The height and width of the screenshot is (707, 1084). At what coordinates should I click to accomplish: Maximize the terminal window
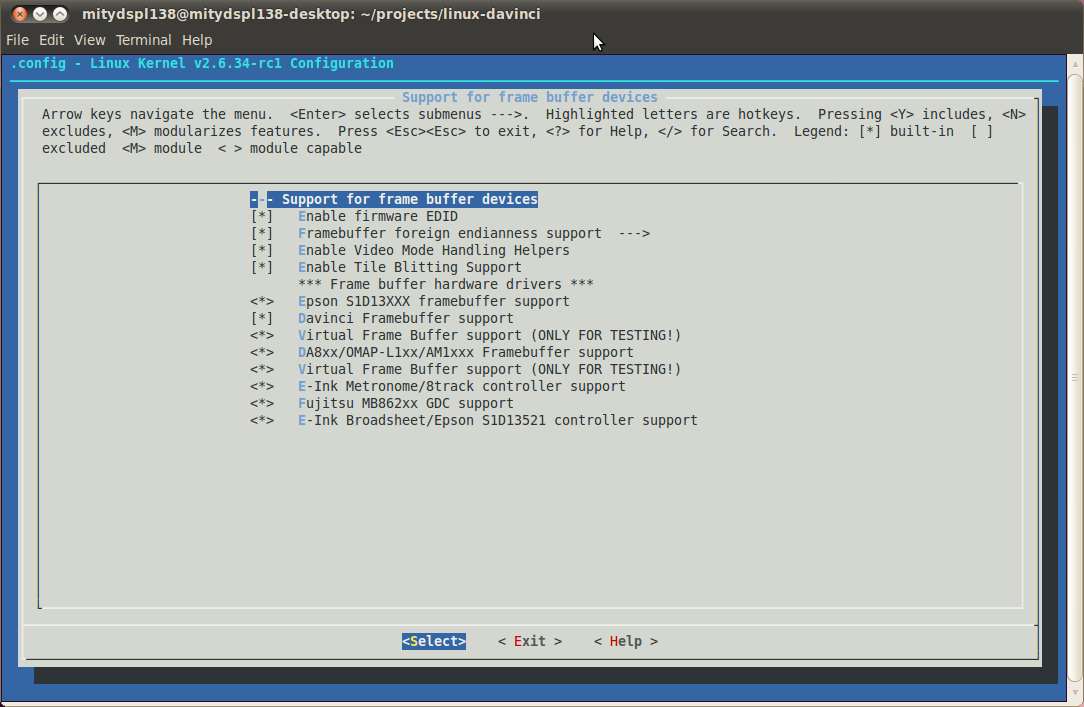point(60,14)
